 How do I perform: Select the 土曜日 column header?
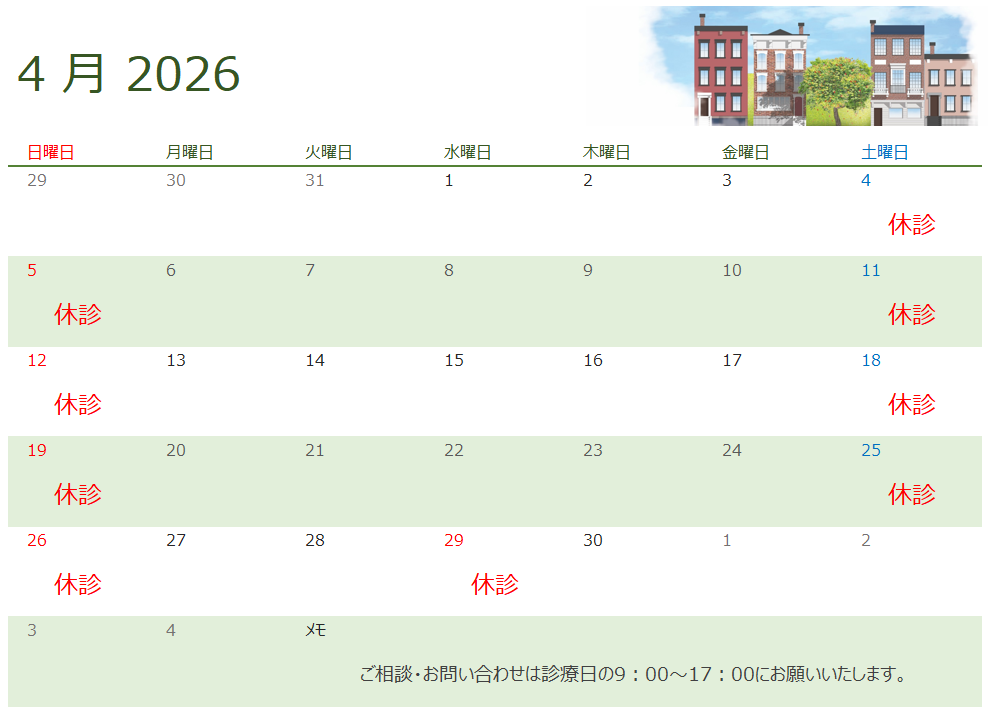(x=885, y=153)
